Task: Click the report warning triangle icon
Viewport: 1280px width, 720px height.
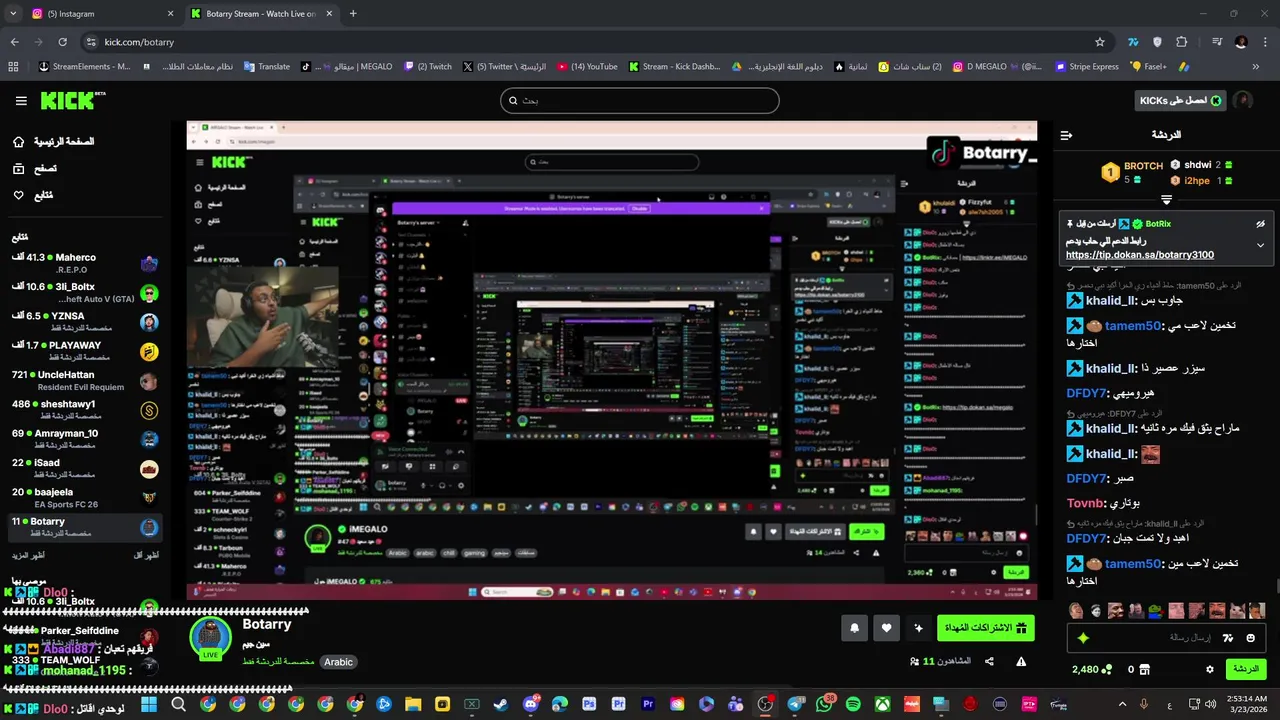Action: [x=1021, y=661]
